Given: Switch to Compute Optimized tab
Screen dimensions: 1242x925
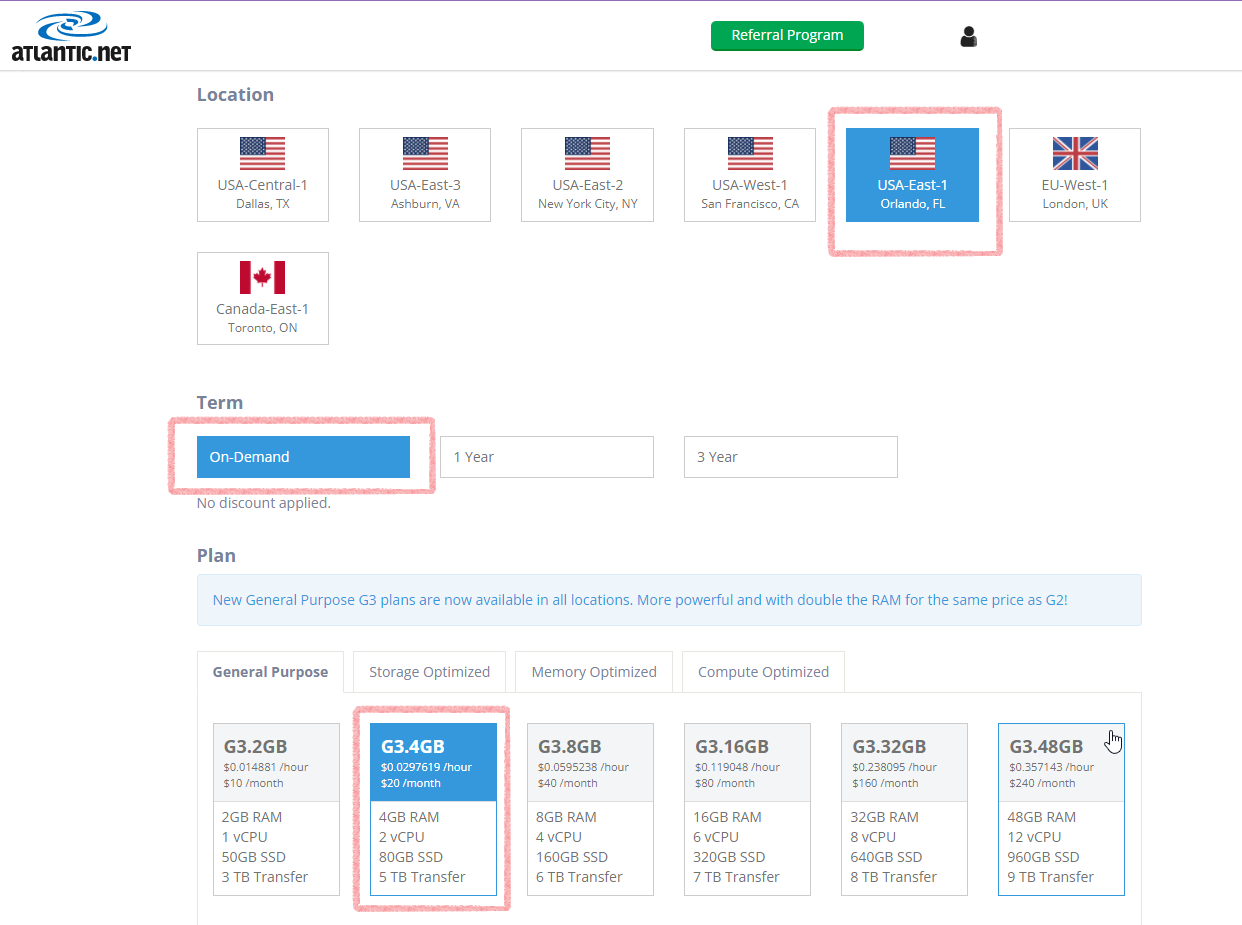Looking at the screenshot, I should tap(763, 672).
